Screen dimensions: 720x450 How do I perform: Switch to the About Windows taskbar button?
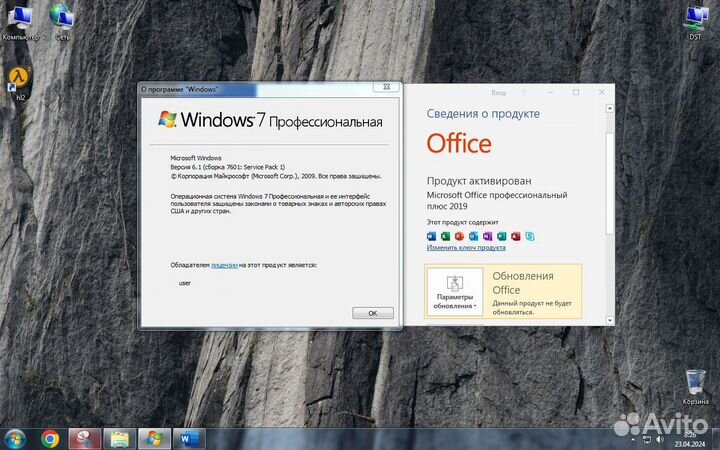[x=154, y=439]
